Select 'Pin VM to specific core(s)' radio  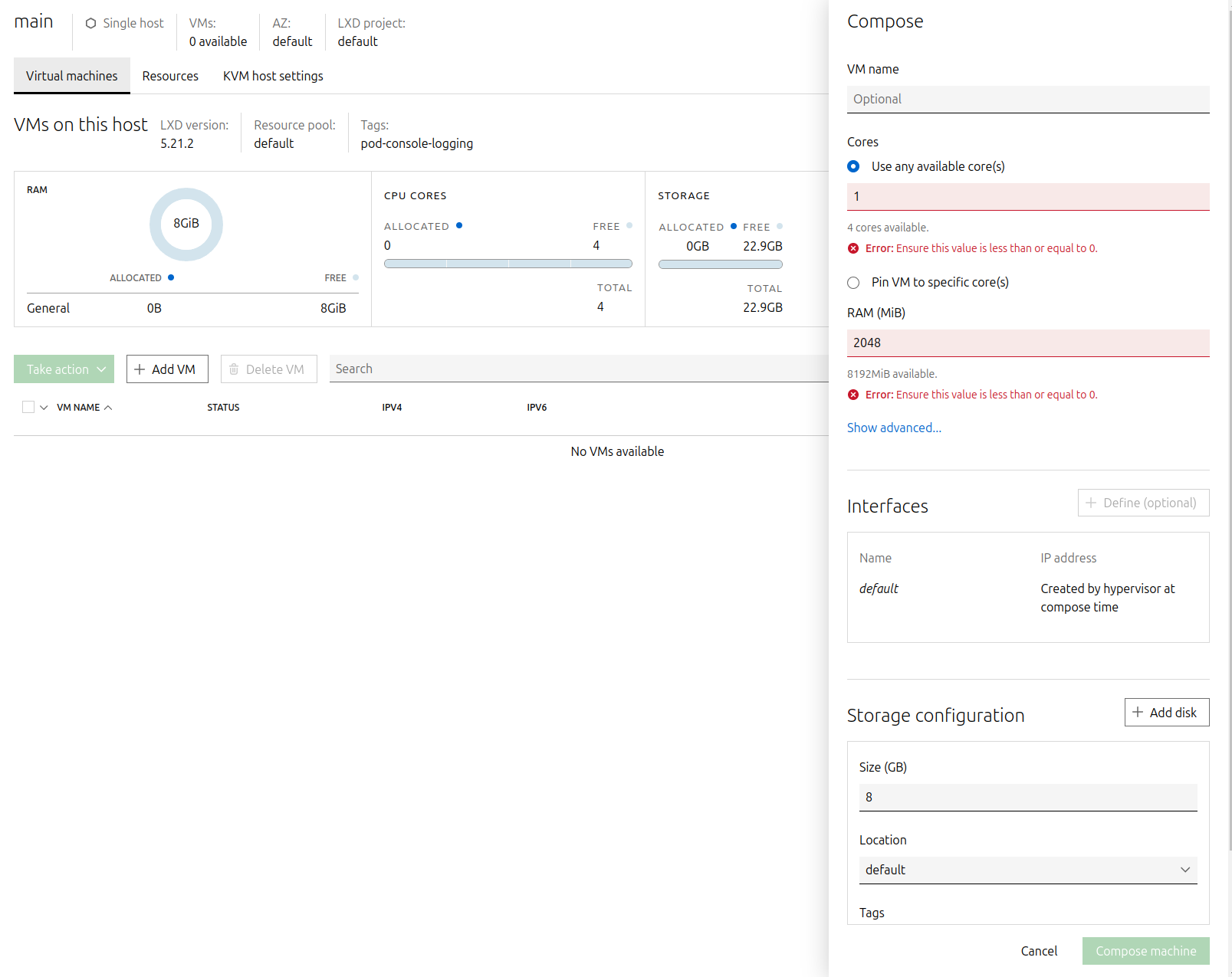click(x=853, y=283)
